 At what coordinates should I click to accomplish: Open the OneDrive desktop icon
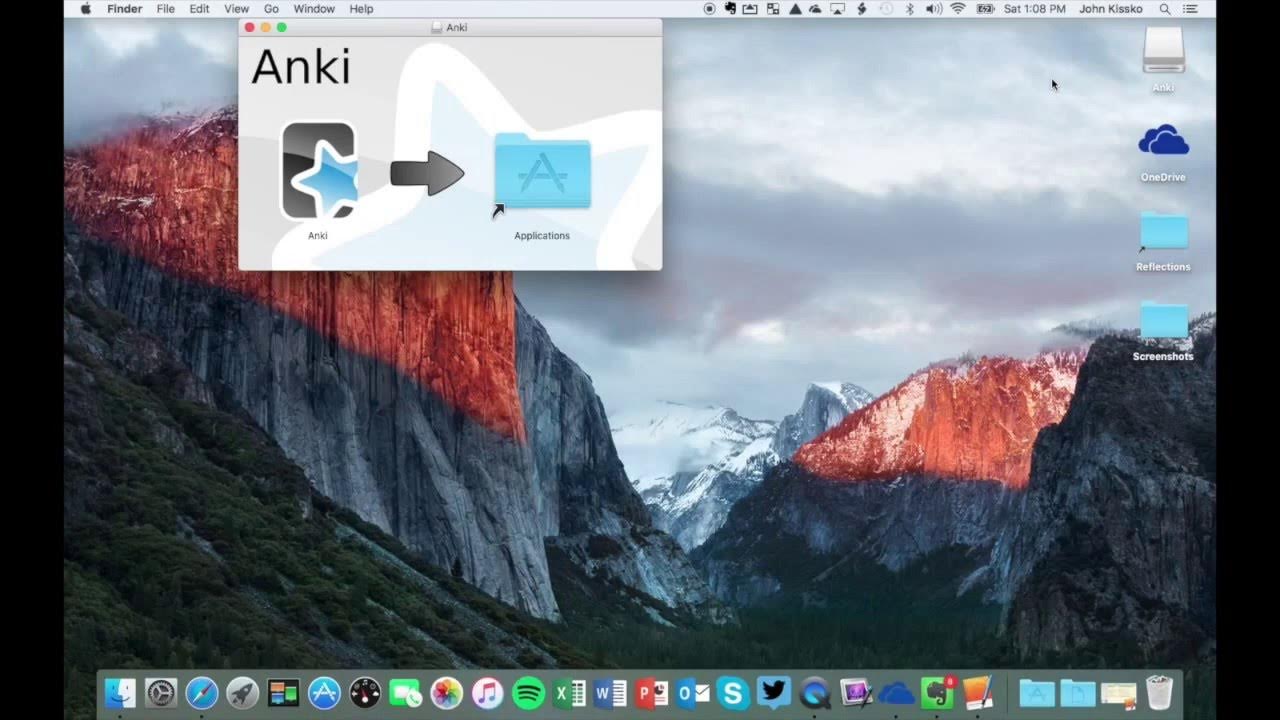tap(1163, 140)
